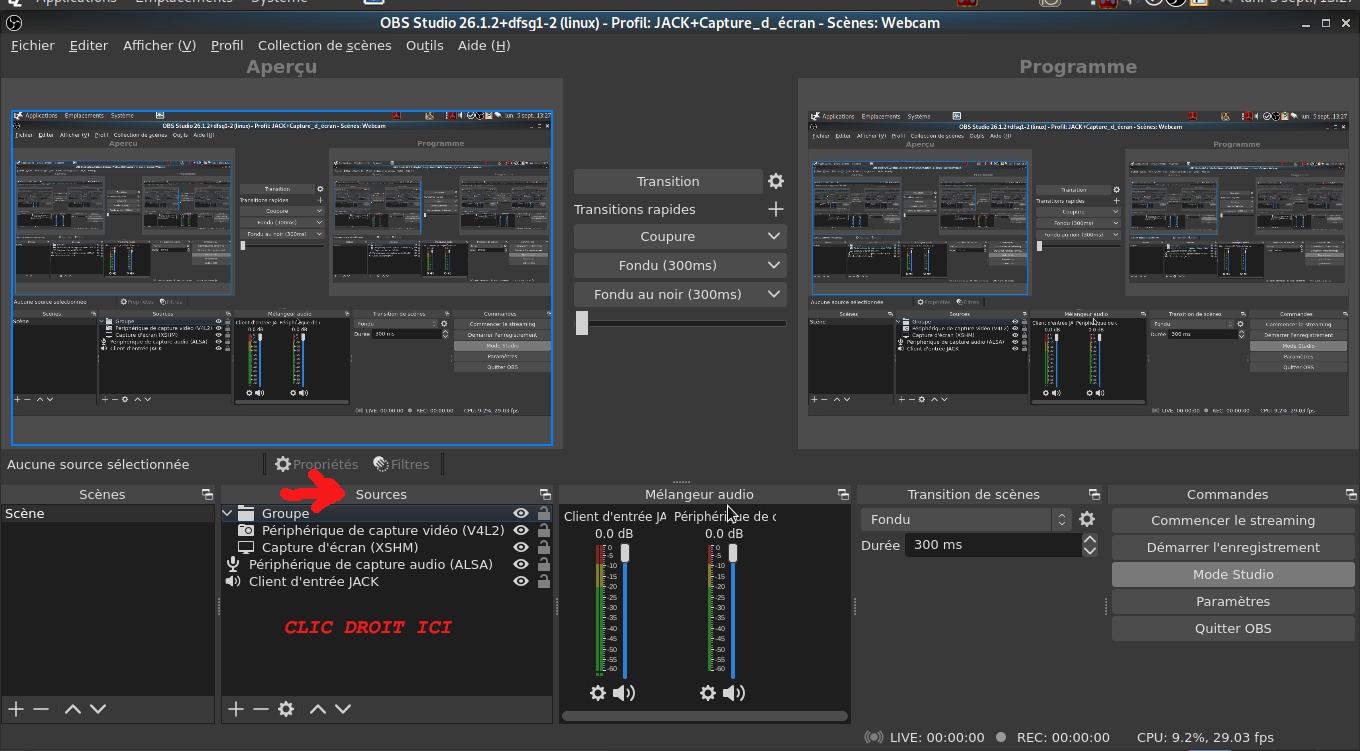Move the scene down in the Scènes list
1360x751 pixels.
tap(97, 709)
